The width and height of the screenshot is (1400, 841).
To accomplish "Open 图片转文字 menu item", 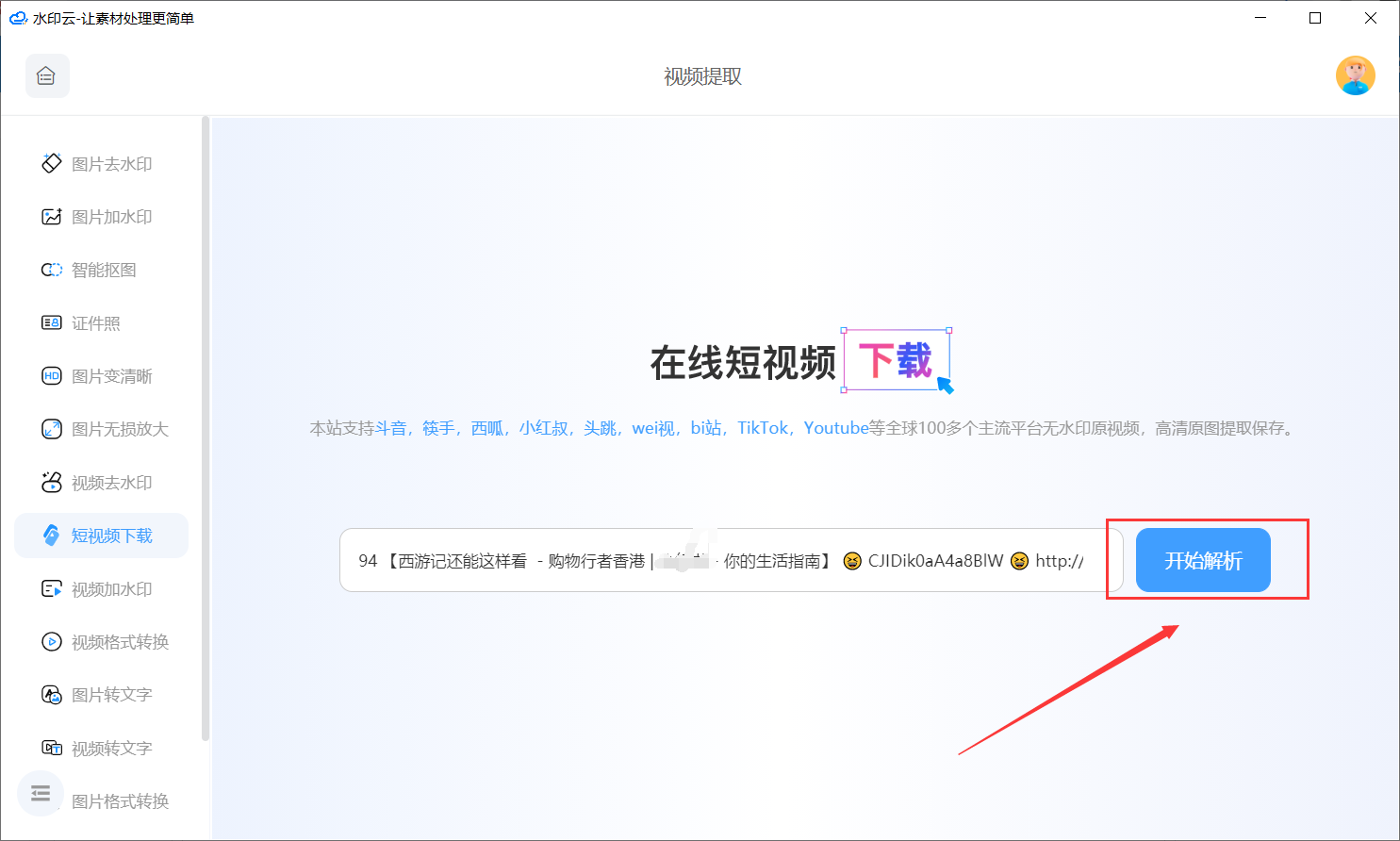I will pyautogui.click(x=101, y=695).
